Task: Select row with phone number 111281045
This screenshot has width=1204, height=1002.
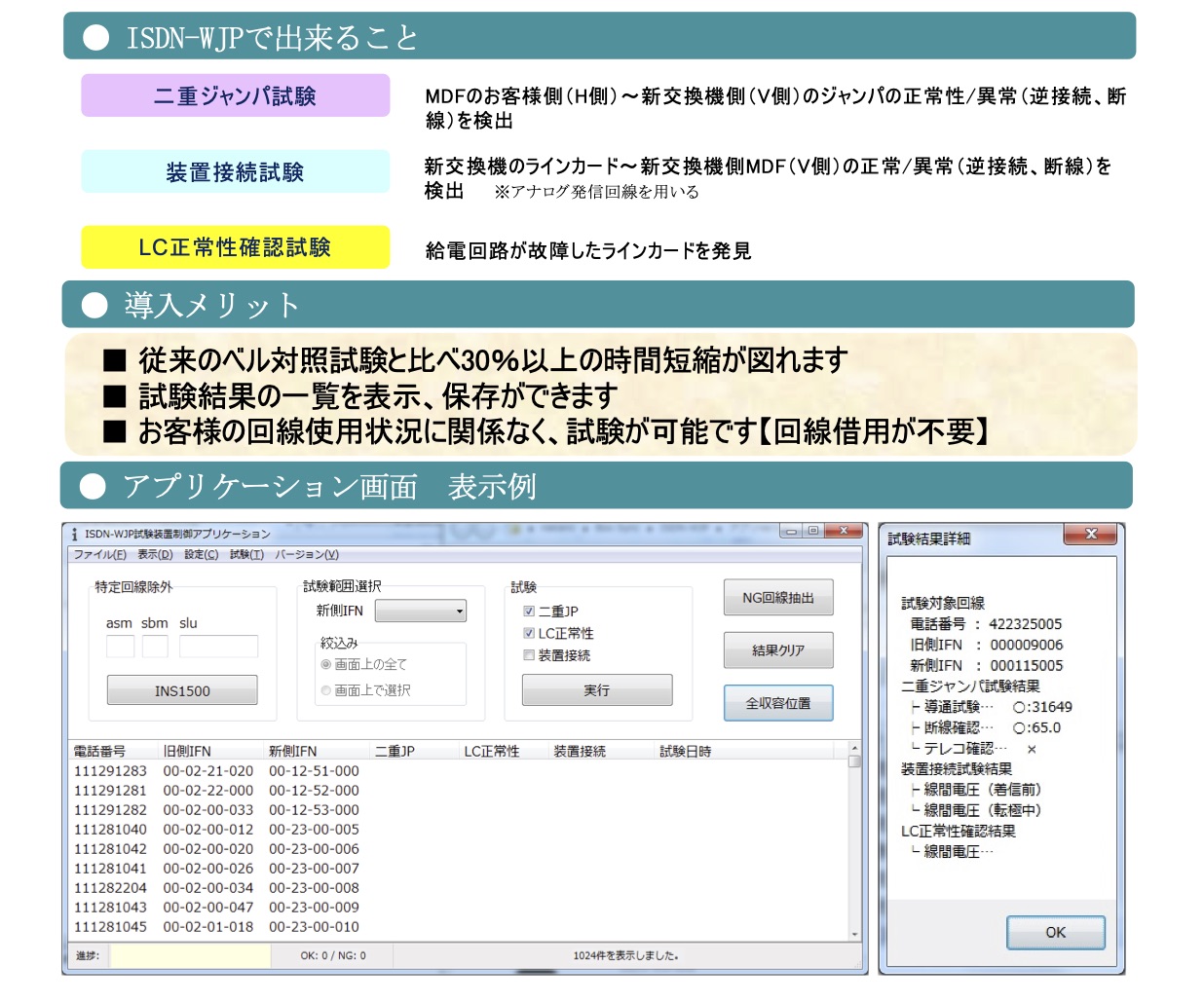Action: tap(458, 927)
